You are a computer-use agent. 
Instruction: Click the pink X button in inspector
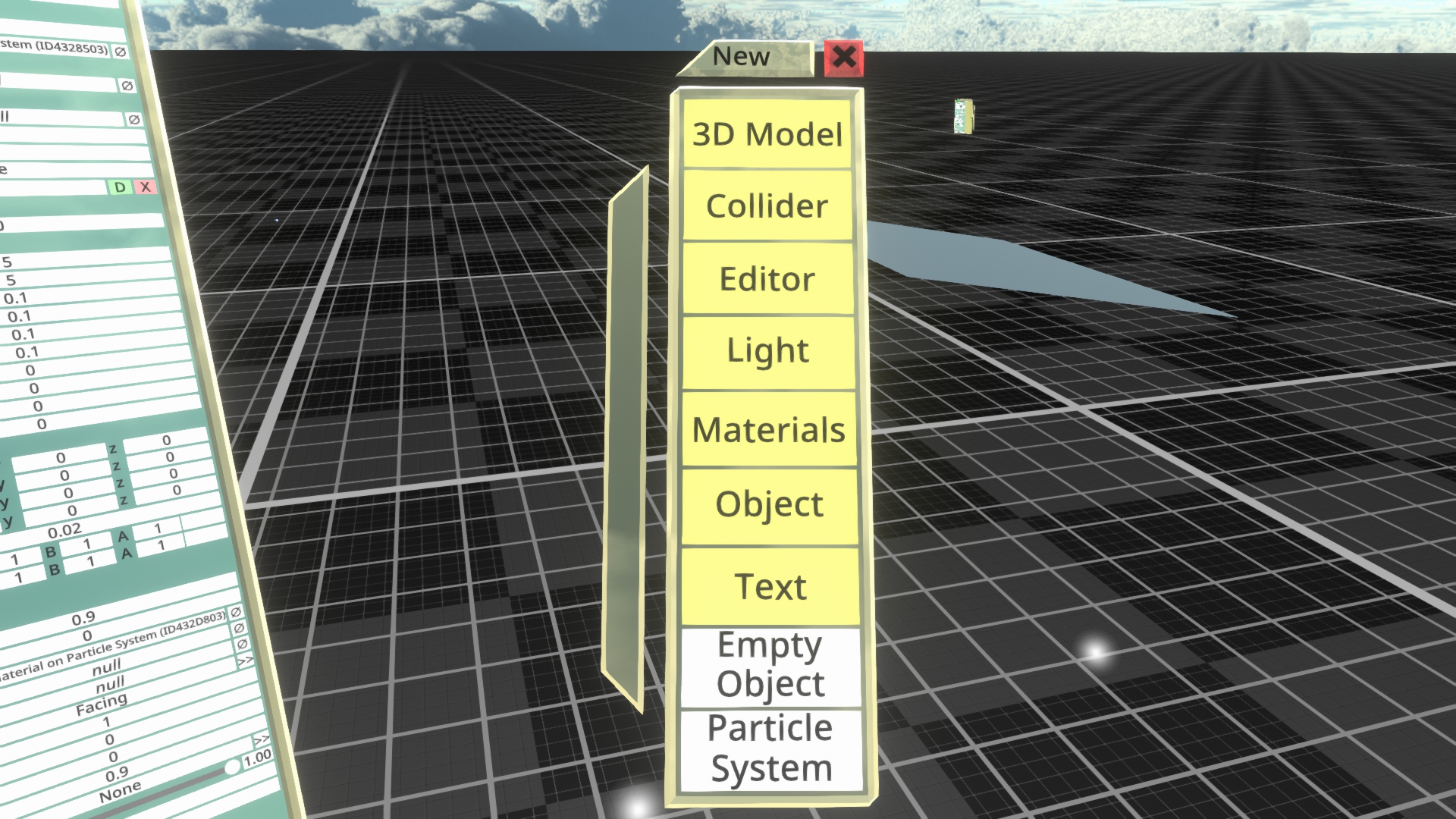tap(146, 187)
